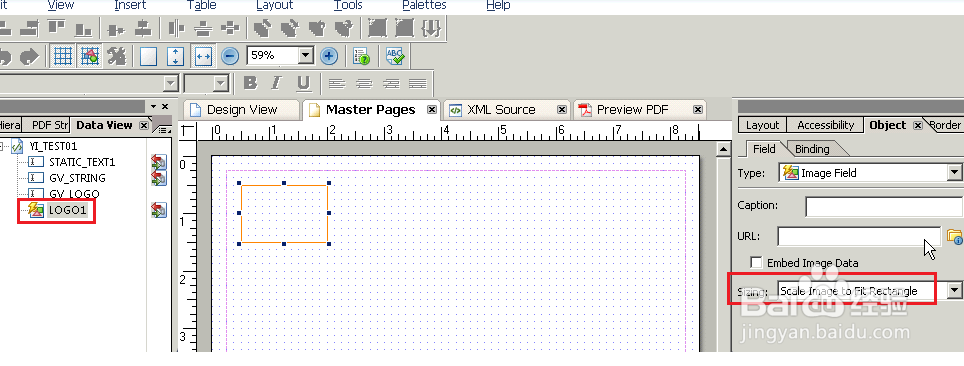
Task: Toggle the Snap to Grid icon
Action: (90, 56)
